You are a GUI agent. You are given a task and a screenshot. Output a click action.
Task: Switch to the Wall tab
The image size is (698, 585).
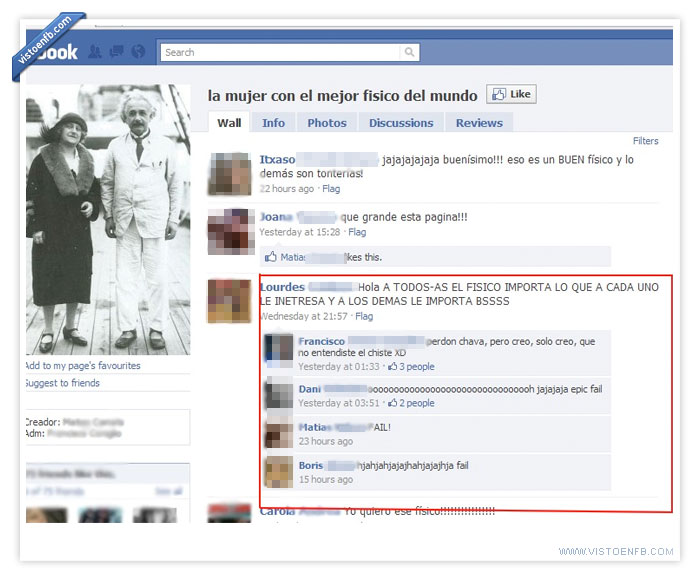pos(229,123)
